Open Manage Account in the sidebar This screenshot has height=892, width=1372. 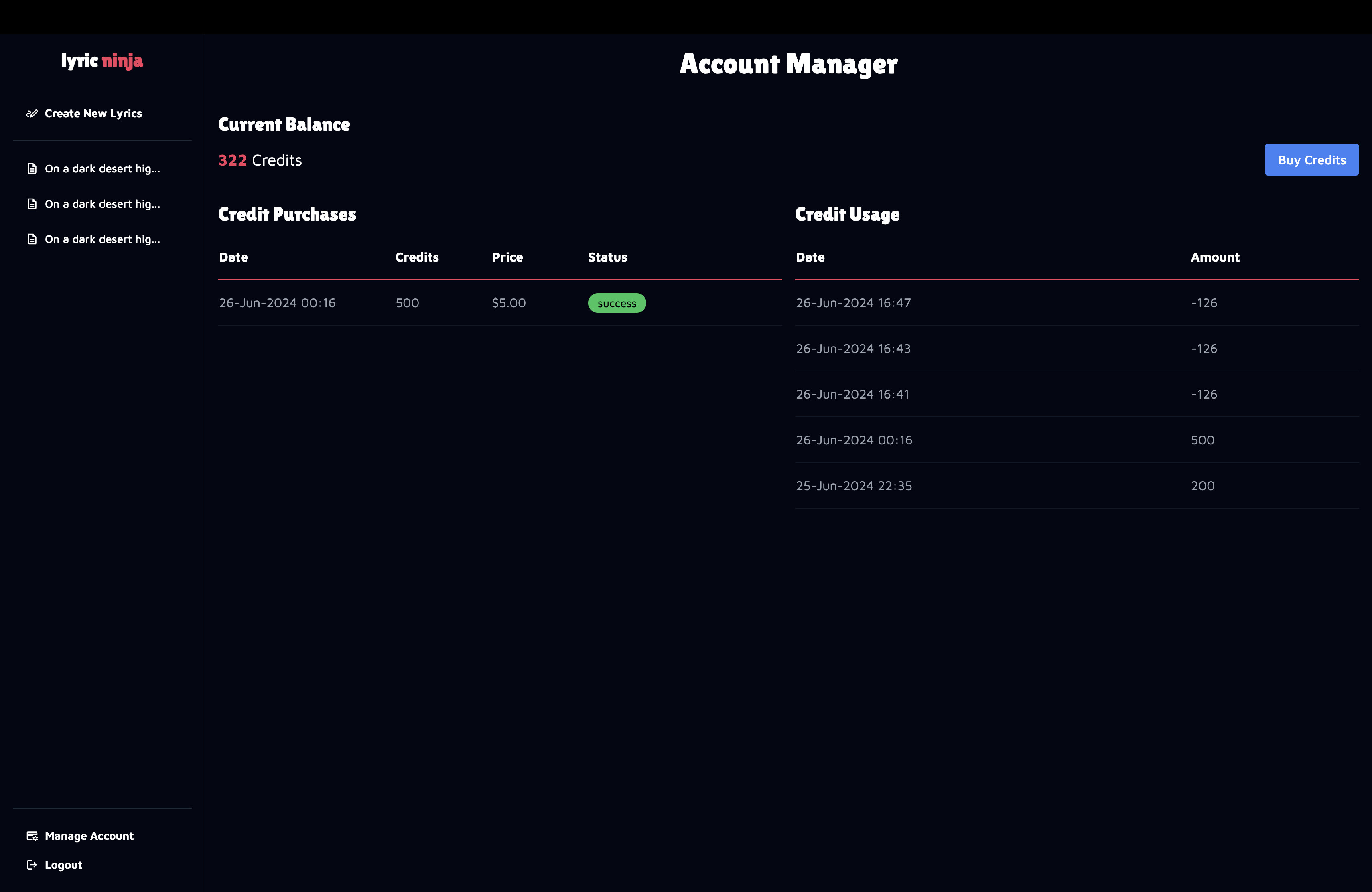[89, 836]
